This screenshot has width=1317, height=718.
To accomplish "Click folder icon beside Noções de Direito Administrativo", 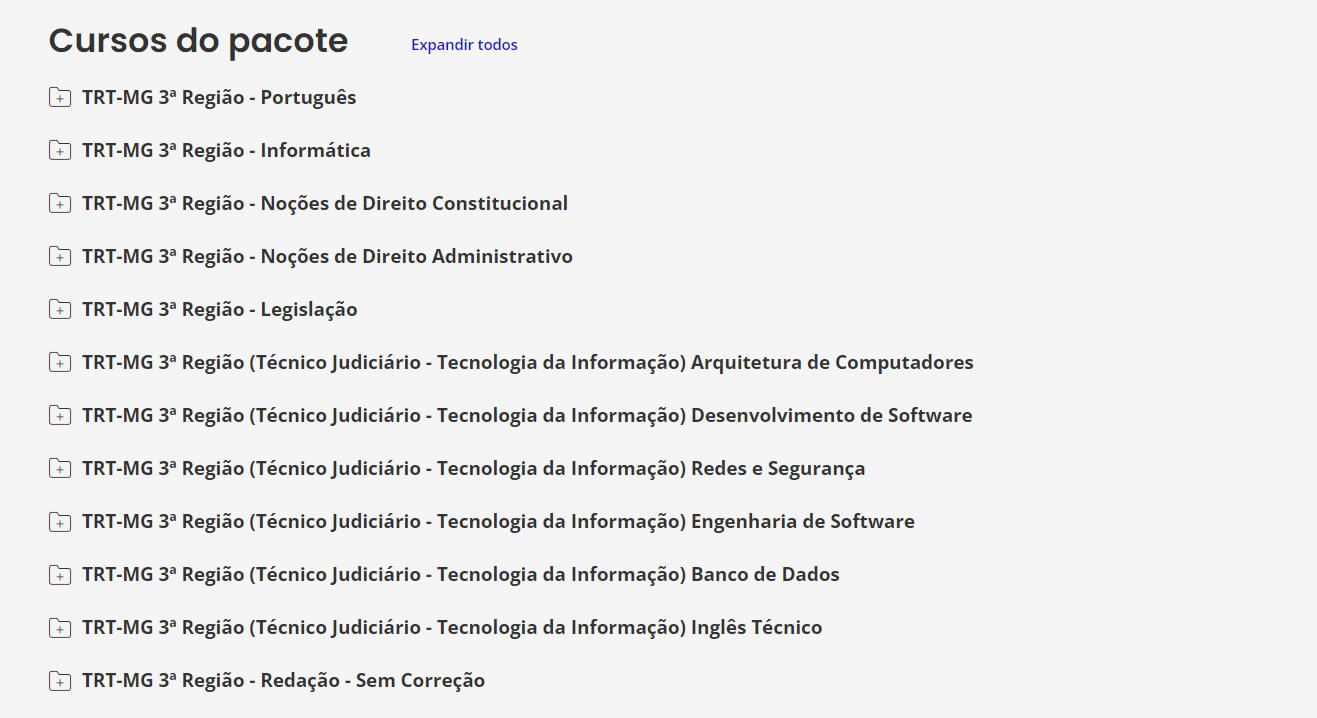I will [60, 257].
